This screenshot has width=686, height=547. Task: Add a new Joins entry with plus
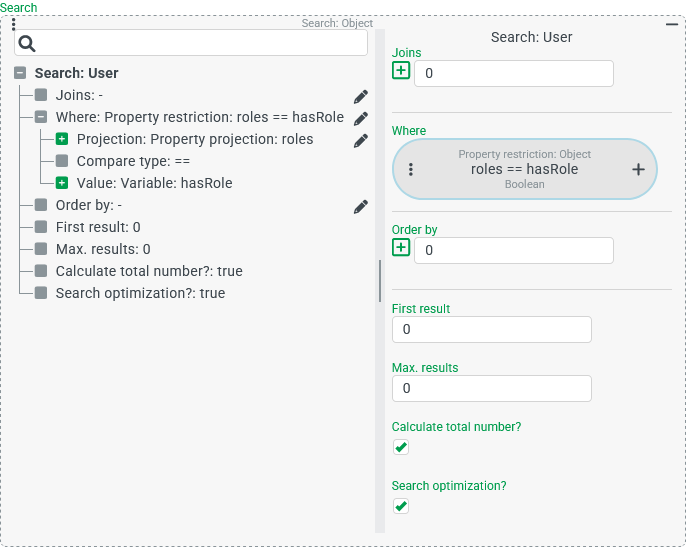click(401, 70)
